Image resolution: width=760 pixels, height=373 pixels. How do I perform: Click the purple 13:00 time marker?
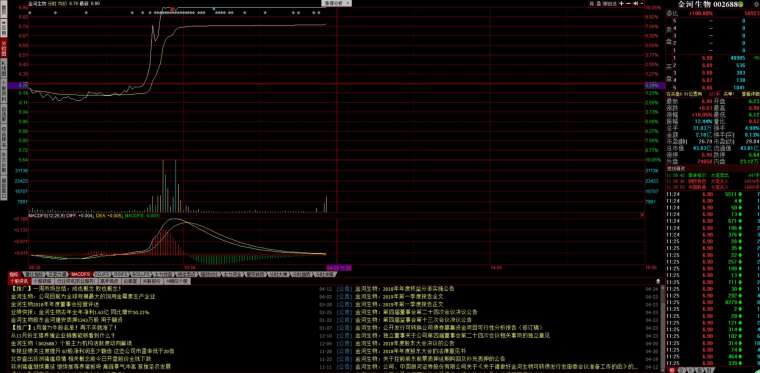pos(339,267)
